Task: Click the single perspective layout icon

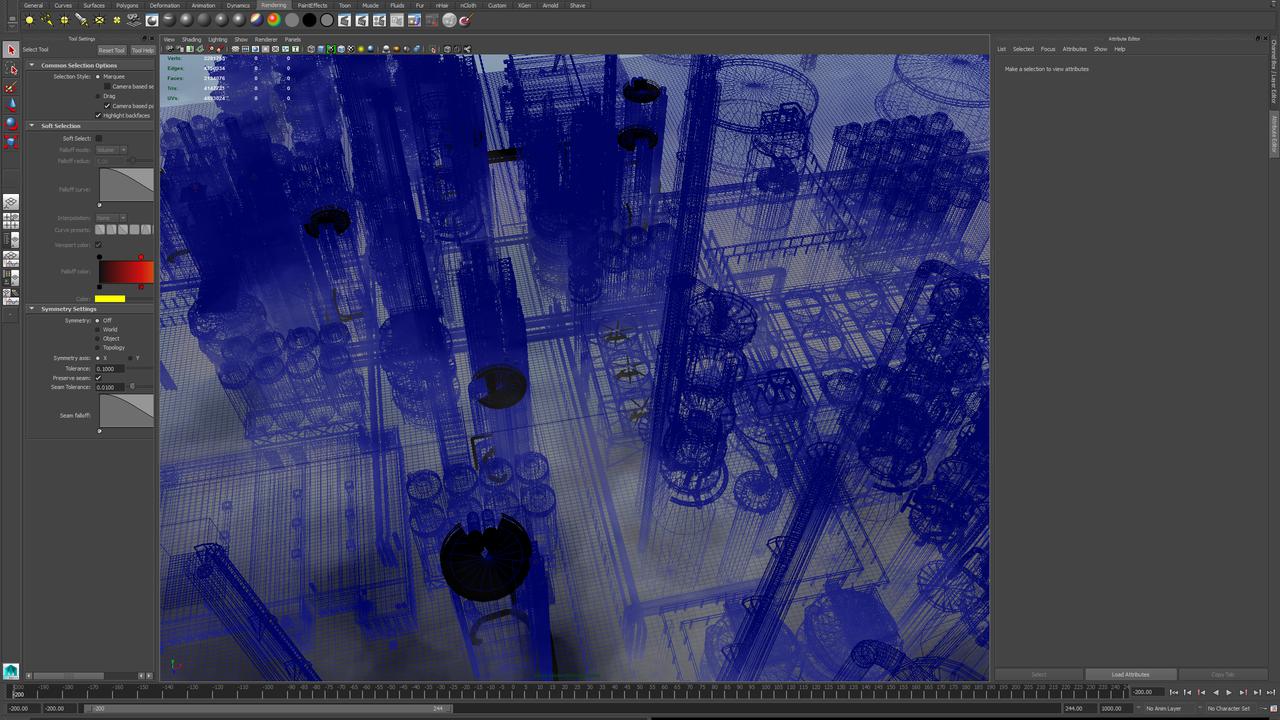Action: (11, 203)
